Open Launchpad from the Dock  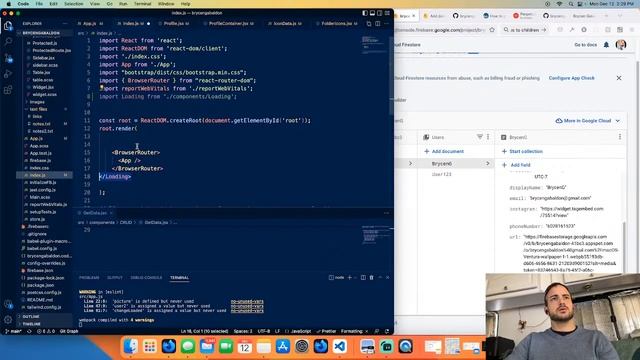150,347
